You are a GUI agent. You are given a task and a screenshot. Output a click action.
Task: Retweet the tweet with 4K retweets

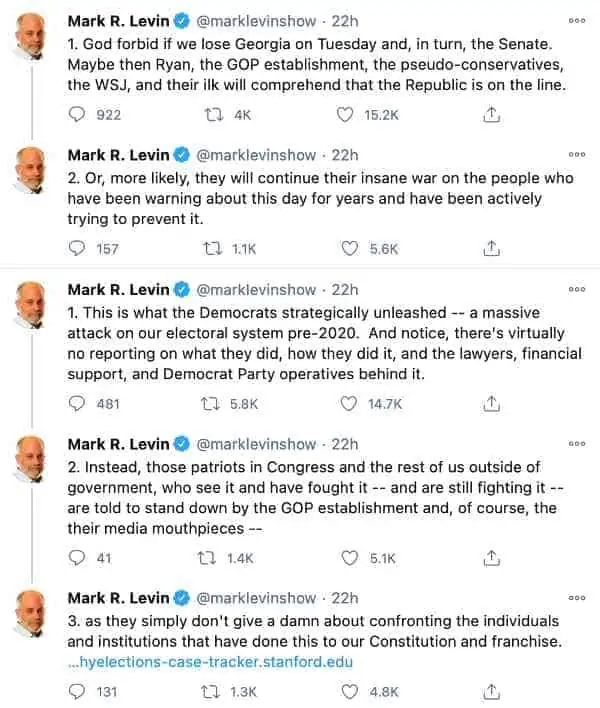(214, 115)
